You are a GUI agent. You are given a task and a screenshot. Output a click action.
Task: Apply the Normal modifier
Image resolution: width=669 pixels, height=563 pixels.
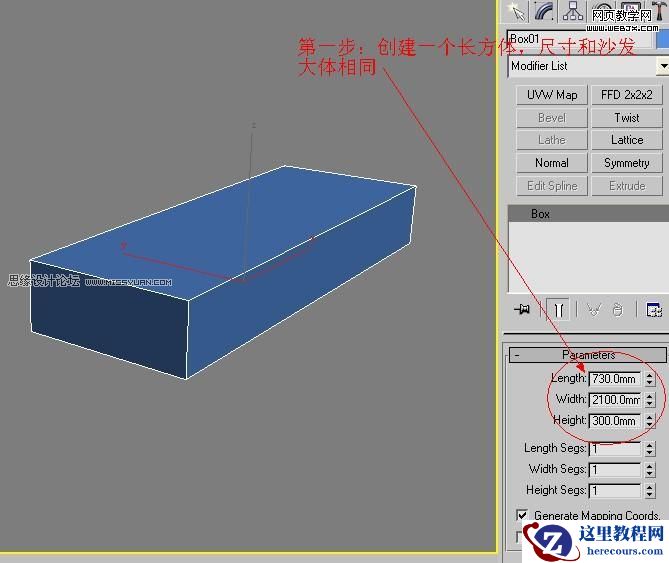(x=552, y=163)
